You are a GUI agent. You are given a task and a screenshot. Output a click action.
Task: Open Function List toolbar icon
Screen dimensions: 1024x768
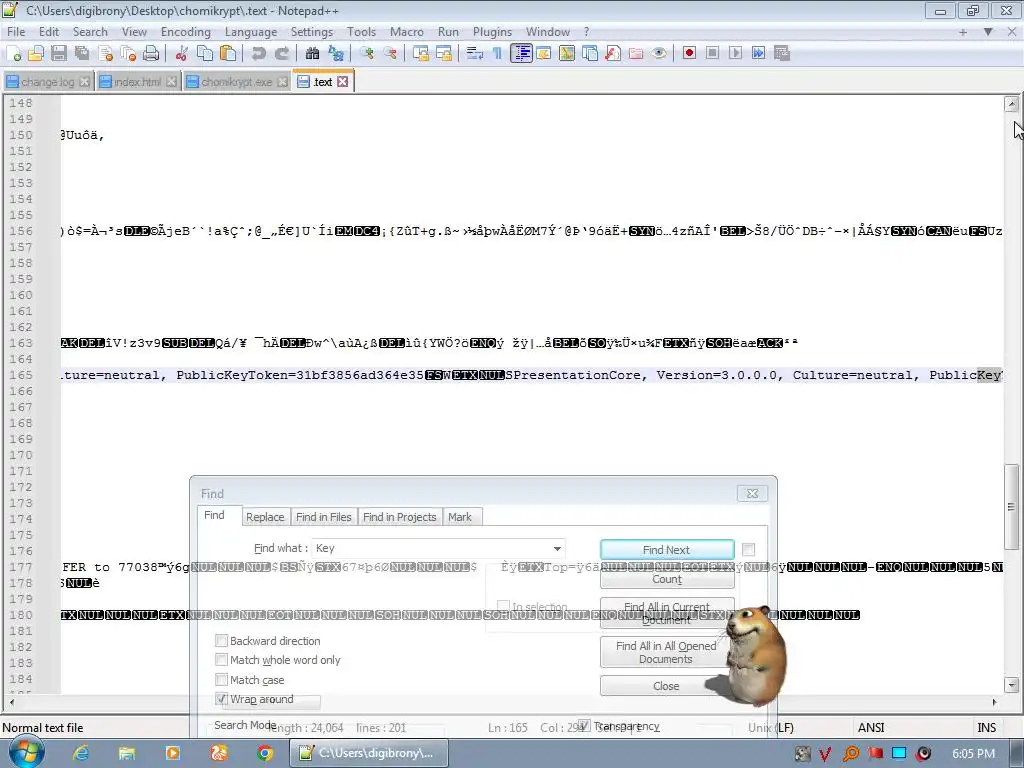click(x=613, y=54)
